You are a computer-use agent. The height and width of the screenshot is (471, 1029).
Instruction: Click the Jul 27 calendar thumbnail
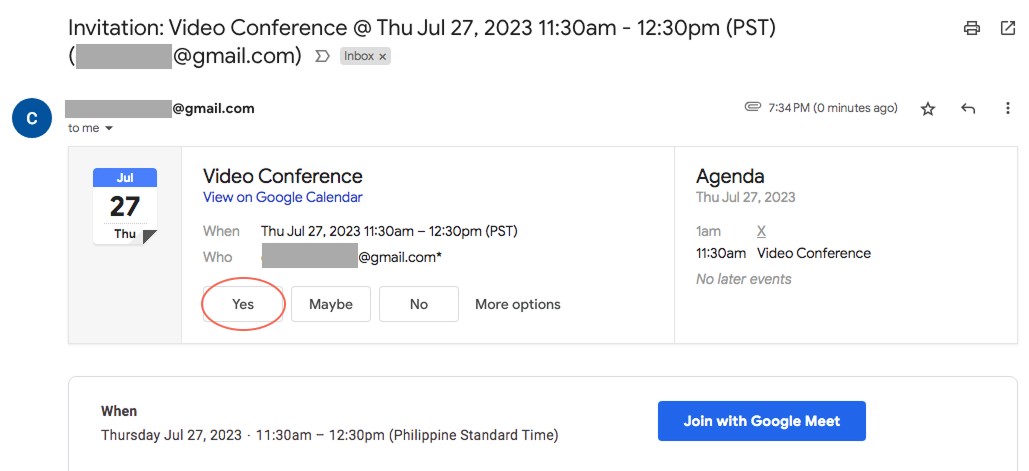125,206
